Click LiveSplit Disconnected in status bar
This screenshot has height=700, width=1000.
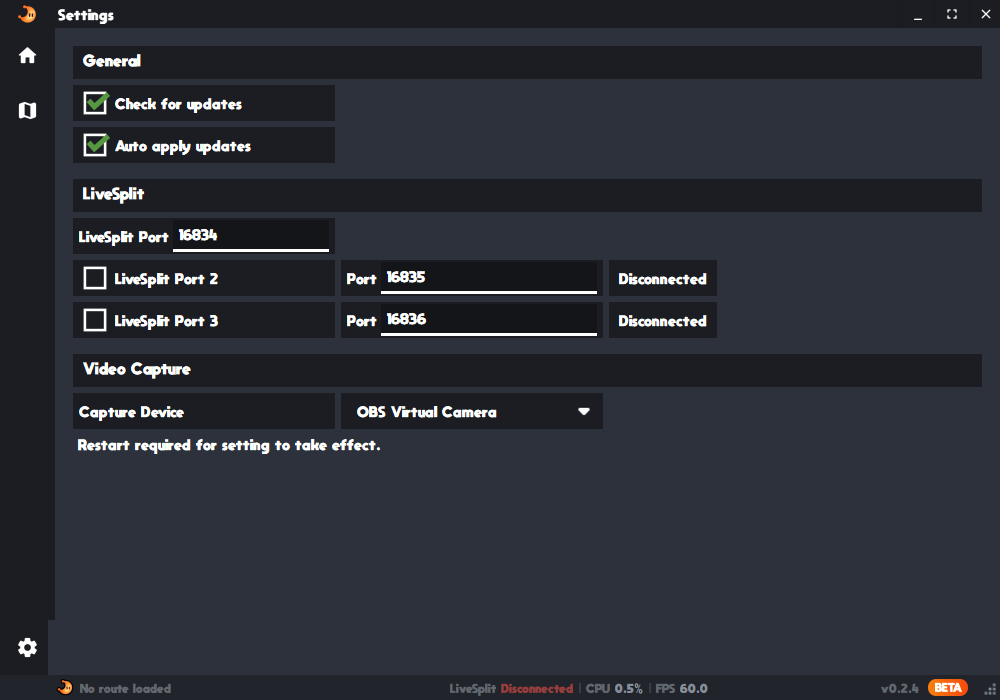pos(511,689)
